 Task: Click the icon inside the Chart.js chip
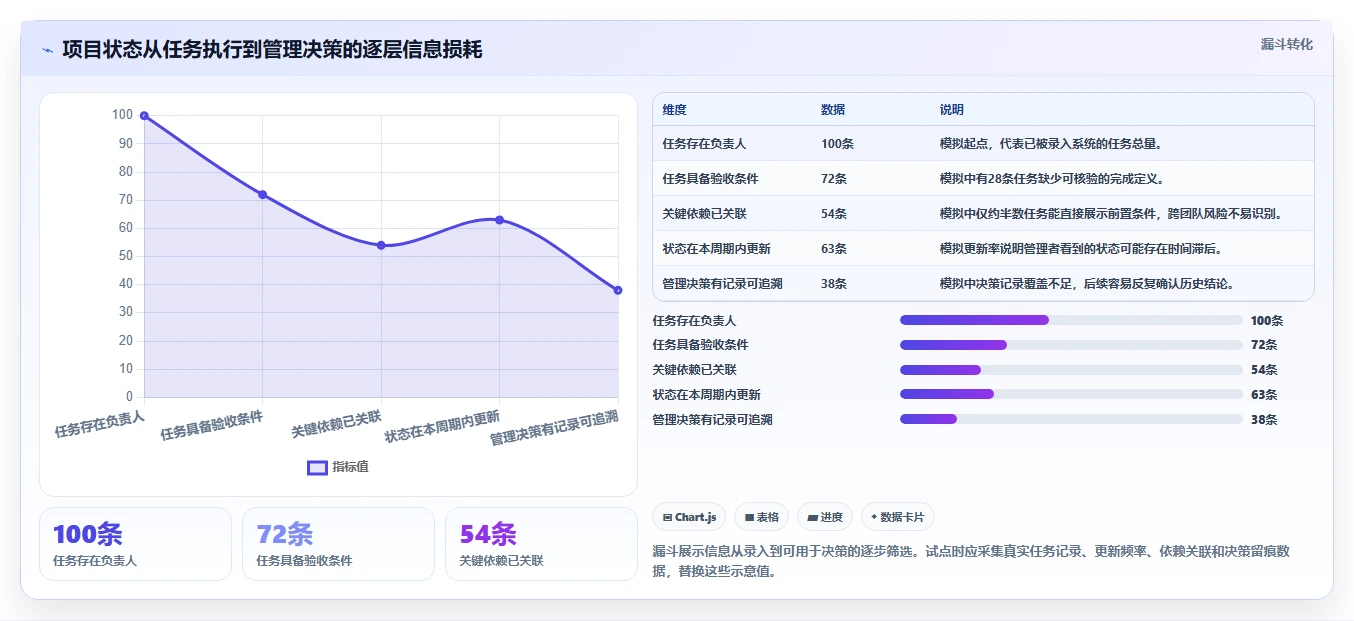tap(667, 517)
